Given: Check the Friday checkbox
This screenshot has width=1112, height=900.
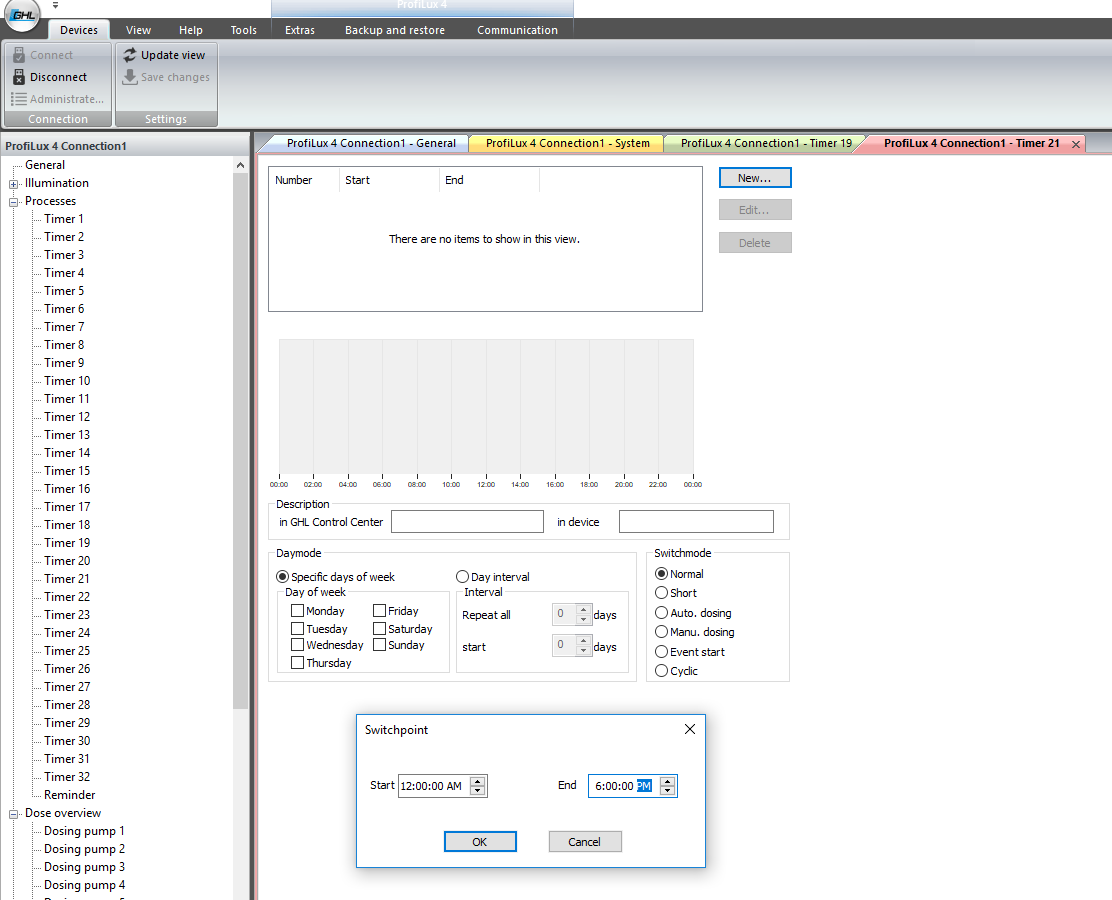Looking at the screenshot, I should 379,611.
